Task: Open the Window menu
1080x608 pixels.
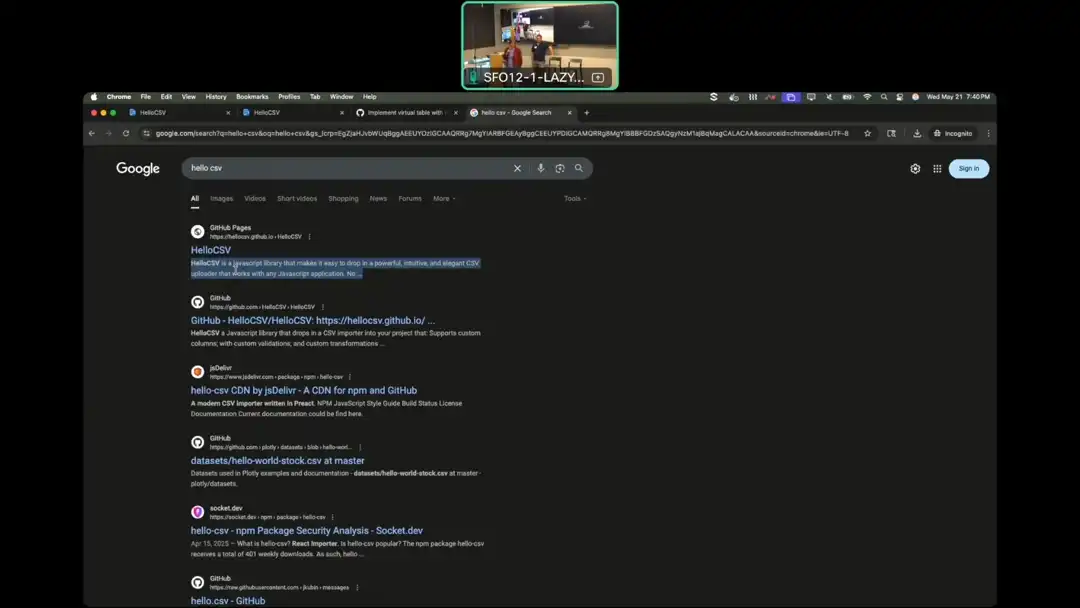Action: coord(341,97)
